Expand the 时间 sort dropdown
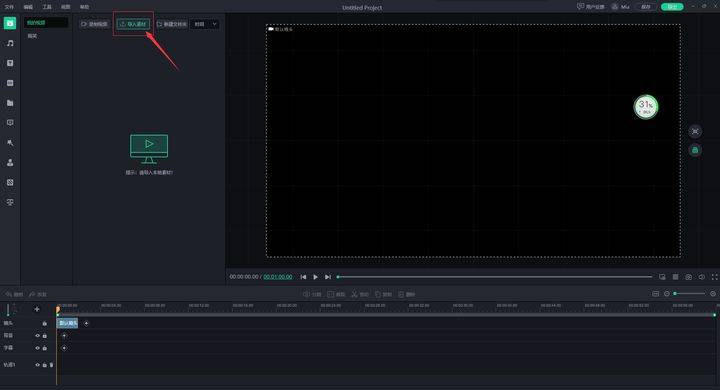Screen dimensions: 720x390 (205, 24)
